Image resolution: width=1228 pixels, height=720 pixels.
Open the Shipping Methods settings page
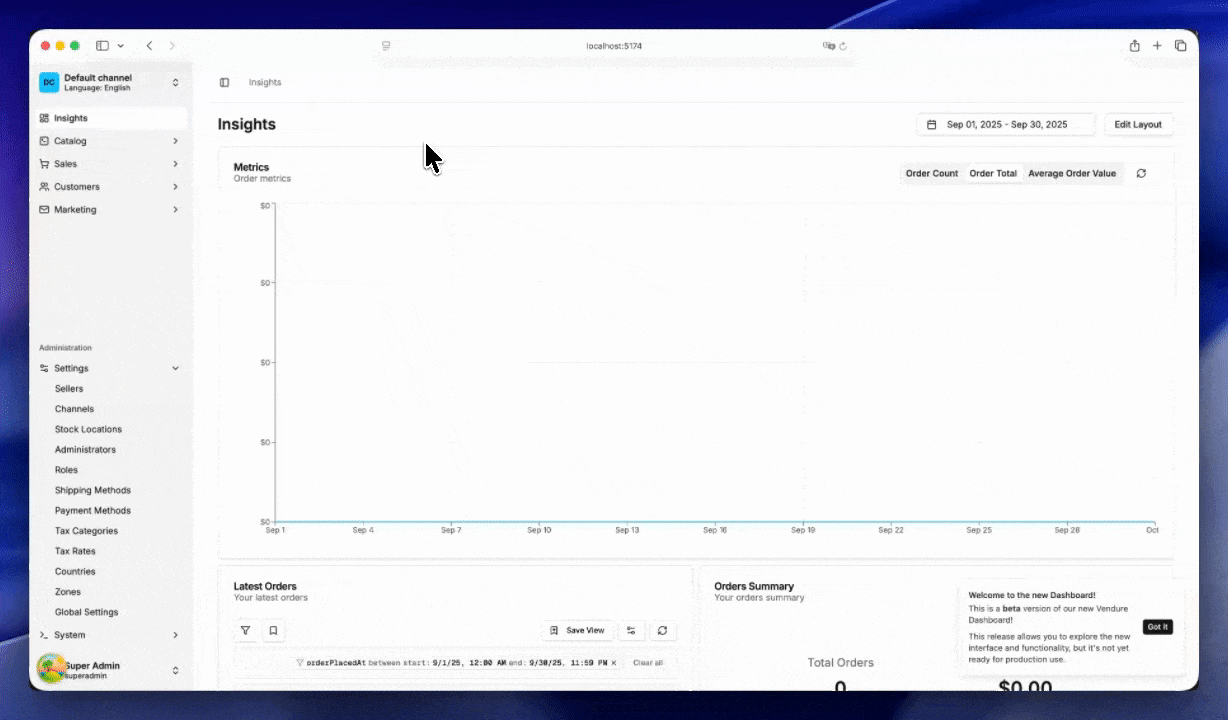pyautogui.click(x=93, y=490)
